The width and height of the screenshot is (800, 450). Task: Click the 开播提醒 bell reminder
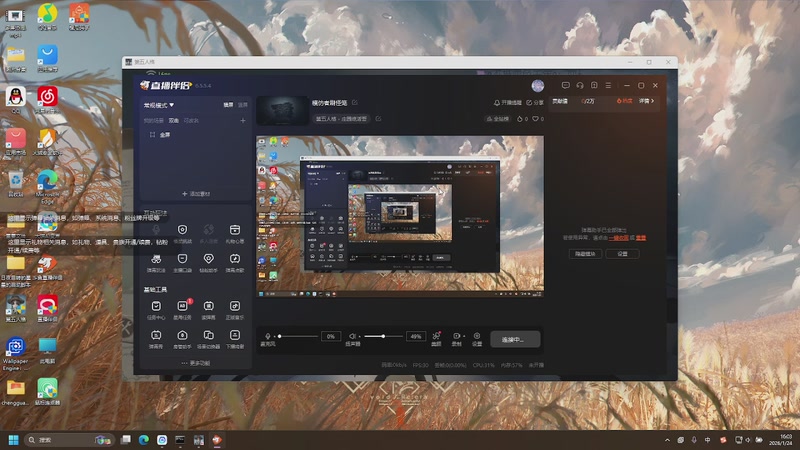pyautogui.click(x=508, y=103)
